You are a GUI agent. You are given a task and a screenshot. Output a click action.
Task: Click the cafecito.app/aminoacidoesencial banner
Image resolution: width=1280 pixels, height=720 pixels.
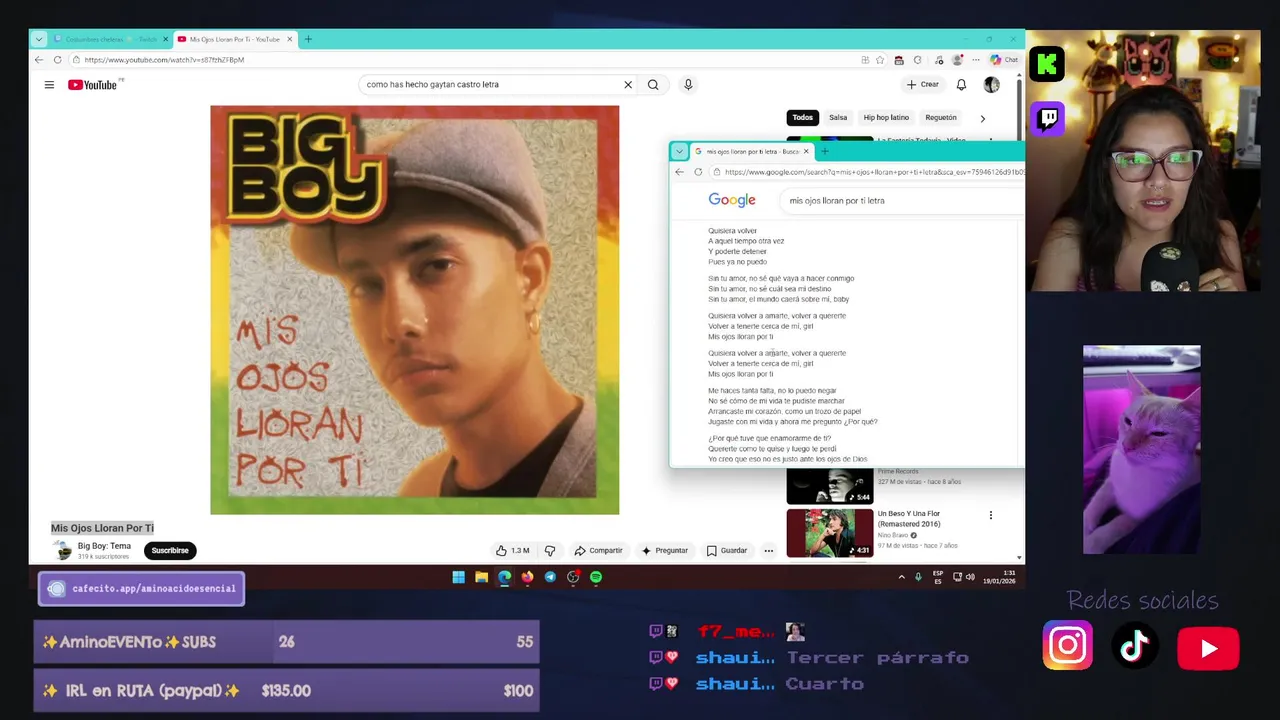pos(141,588)
